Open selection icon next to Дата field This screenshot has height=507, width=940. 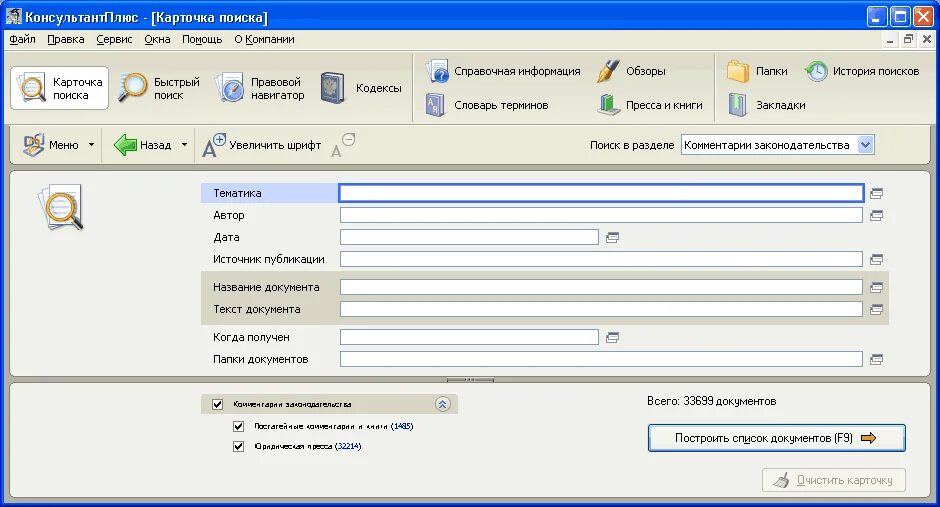pos(612,237)
